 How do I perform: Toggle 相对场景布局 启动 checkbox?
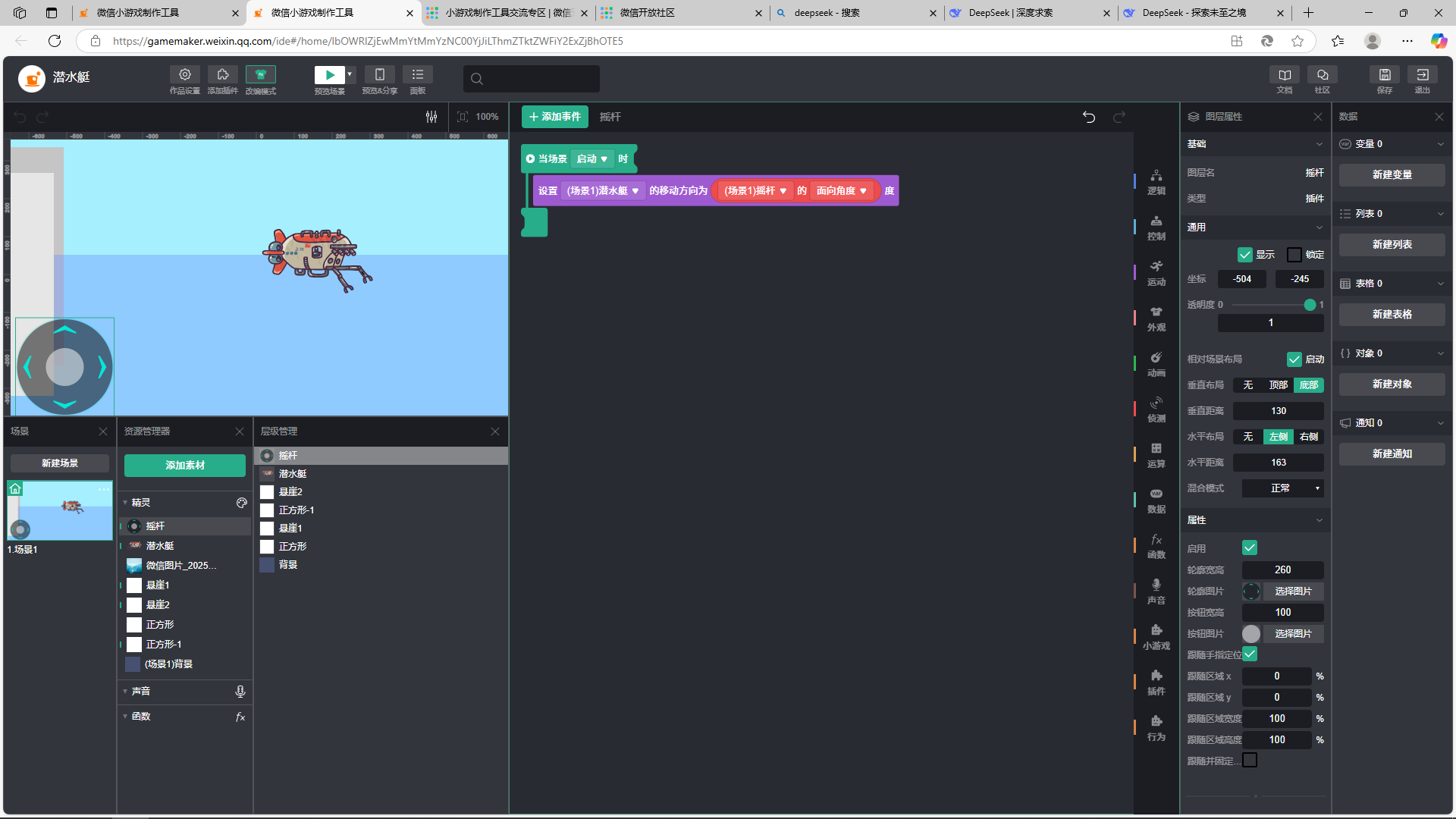[1294, 359]
